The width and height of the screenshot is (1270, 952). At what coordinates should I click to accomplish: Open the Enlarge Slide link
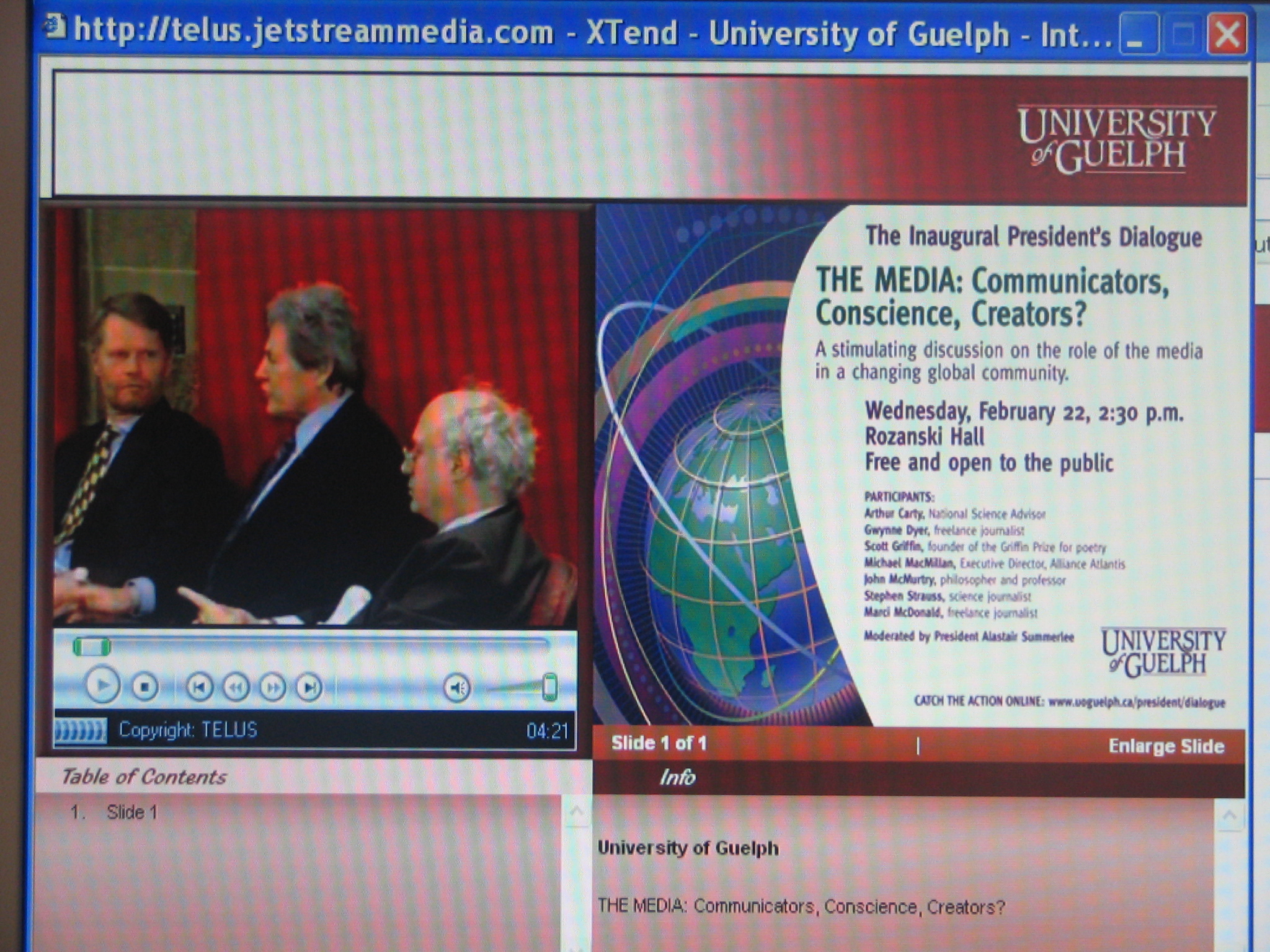coord(1166,746)
